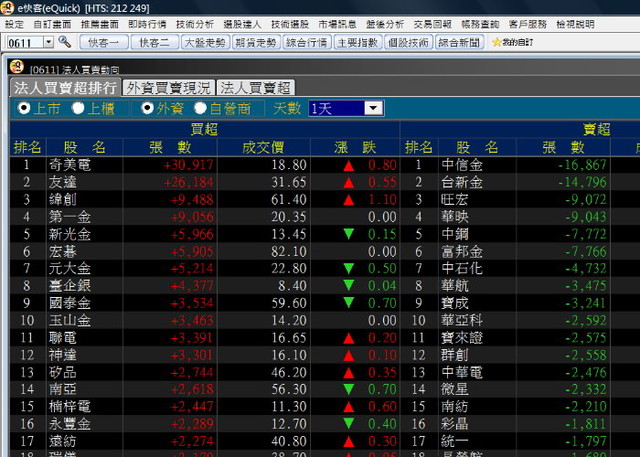Click the eQuick app icon in title bar

point(7,8)
